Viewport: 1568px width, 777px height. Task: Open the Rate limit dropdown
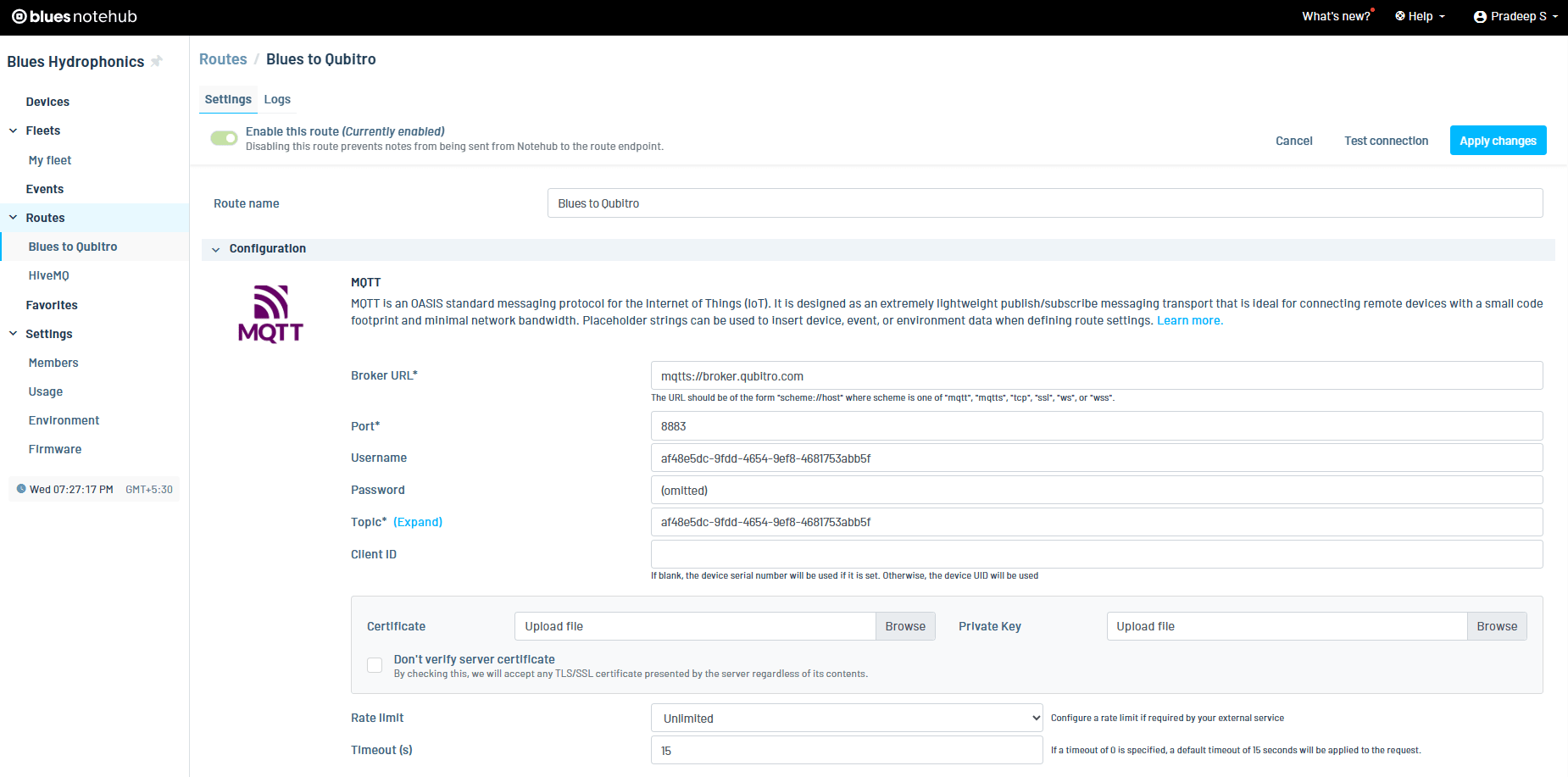pos(847,718)
